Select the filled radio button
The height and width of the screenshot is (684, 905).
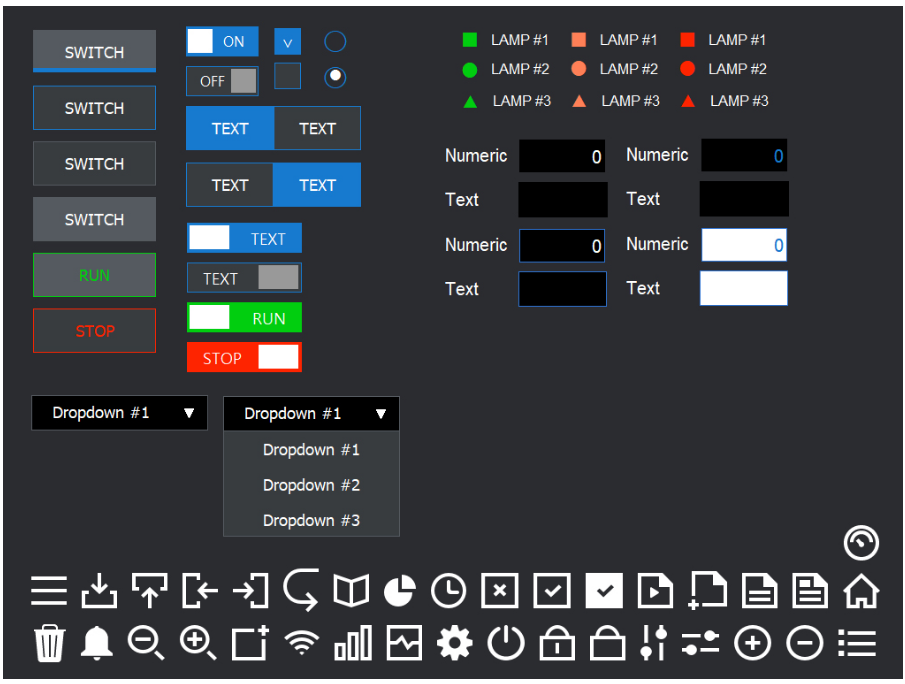[x=335, y=77]
